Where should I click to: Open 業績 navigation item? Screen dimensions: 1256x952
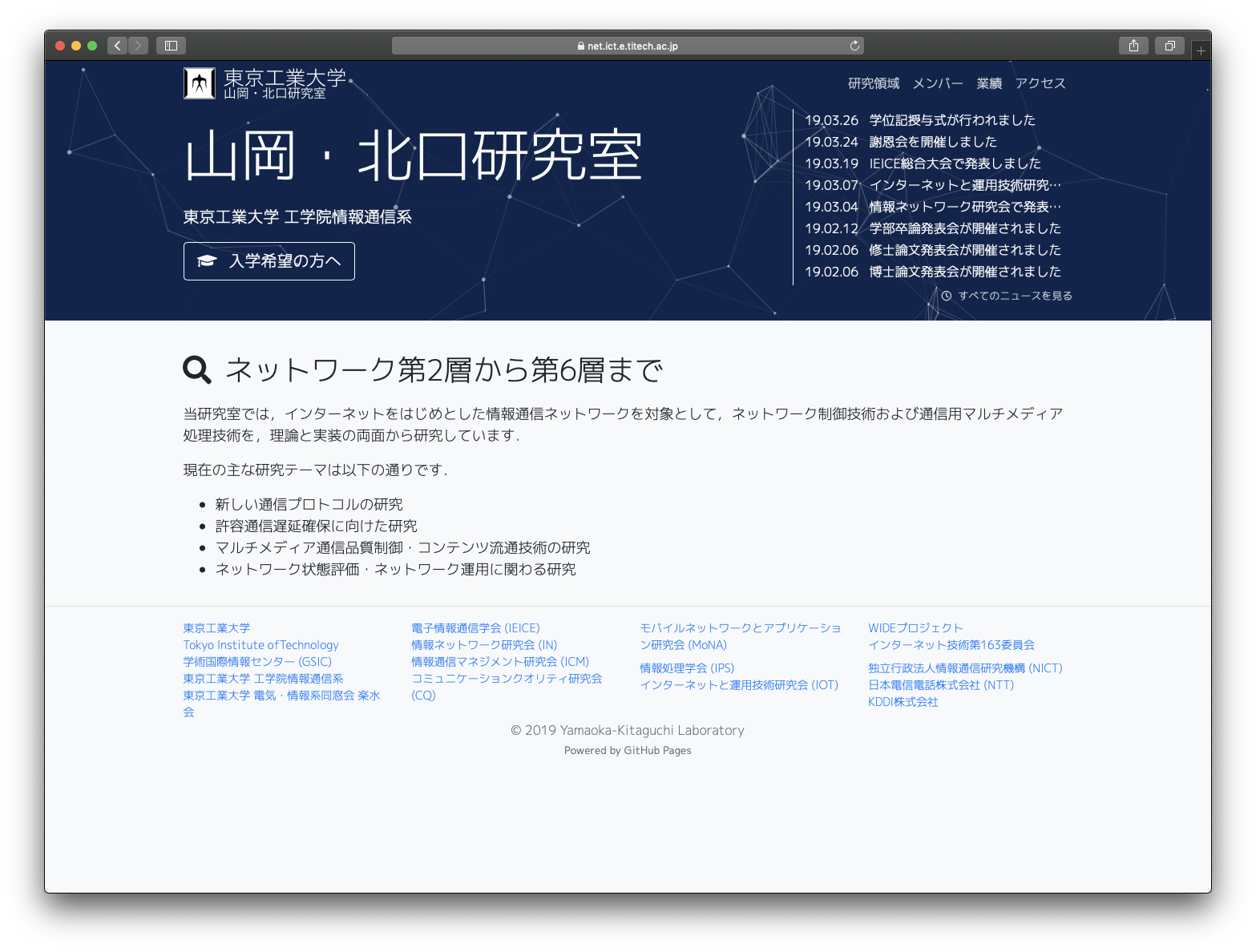pos(989,83)
